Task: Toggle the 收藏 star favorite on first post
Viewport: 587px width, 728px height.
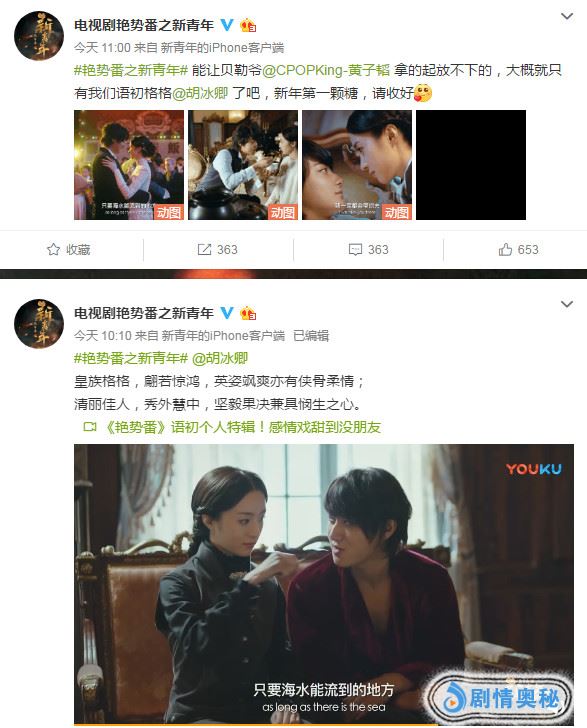Action: click(x=69, y=250)
